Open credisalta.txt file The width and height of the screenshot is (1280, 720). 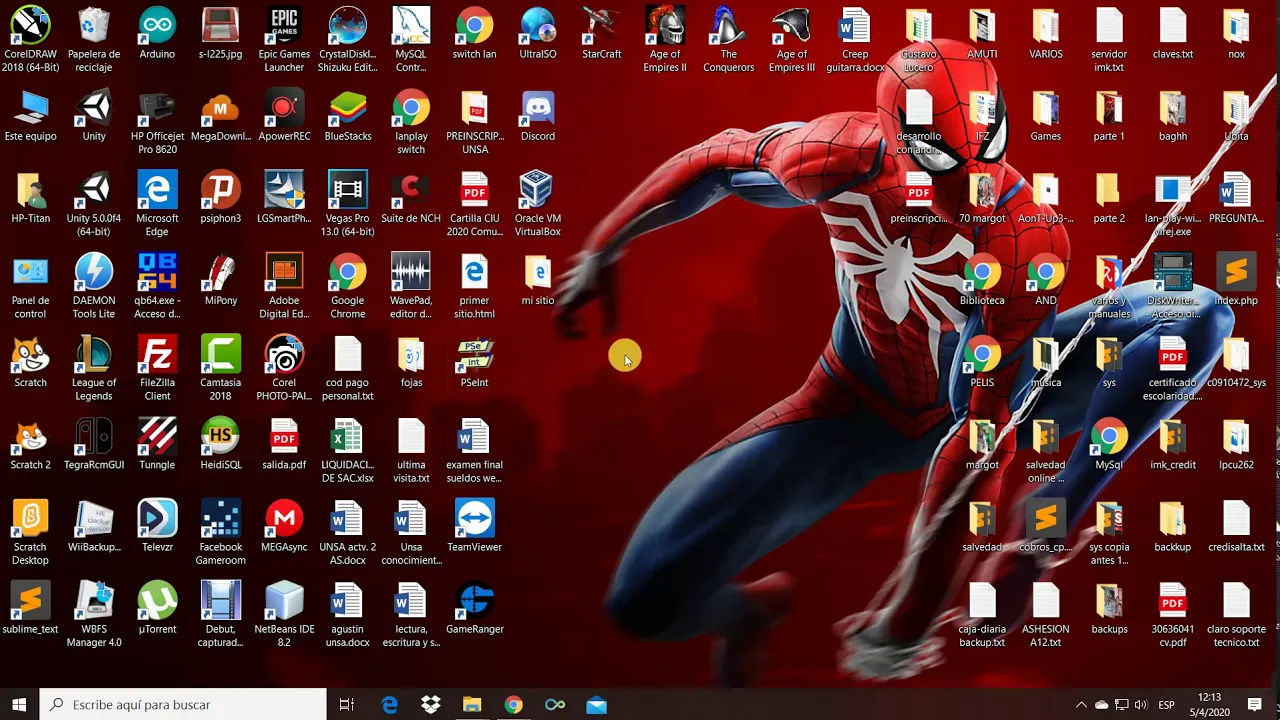pyautogui.click(x=1236, y=525)
